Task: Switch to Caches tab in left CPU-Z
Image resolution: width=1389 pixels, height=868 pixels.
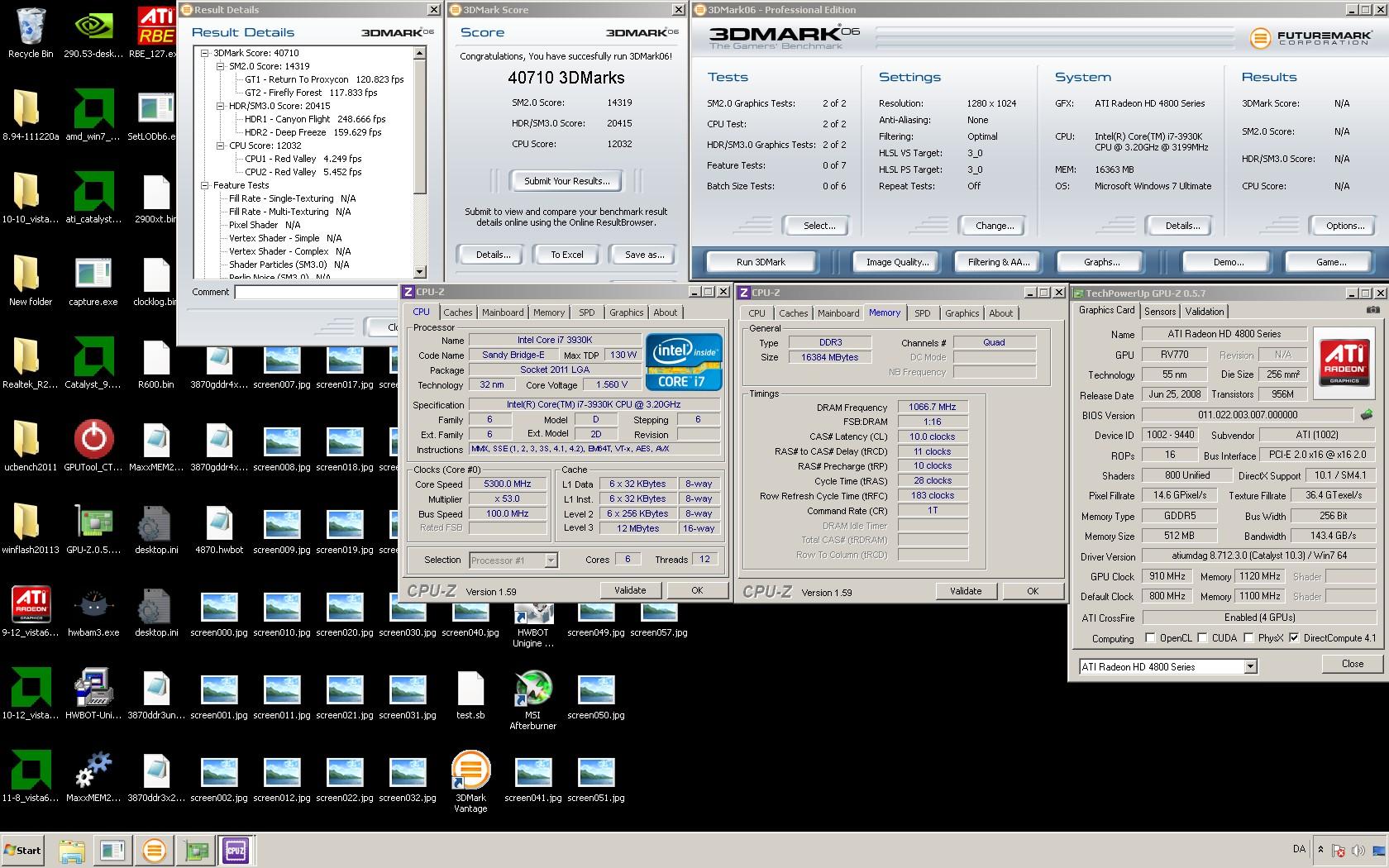Action: click(457, 312)
